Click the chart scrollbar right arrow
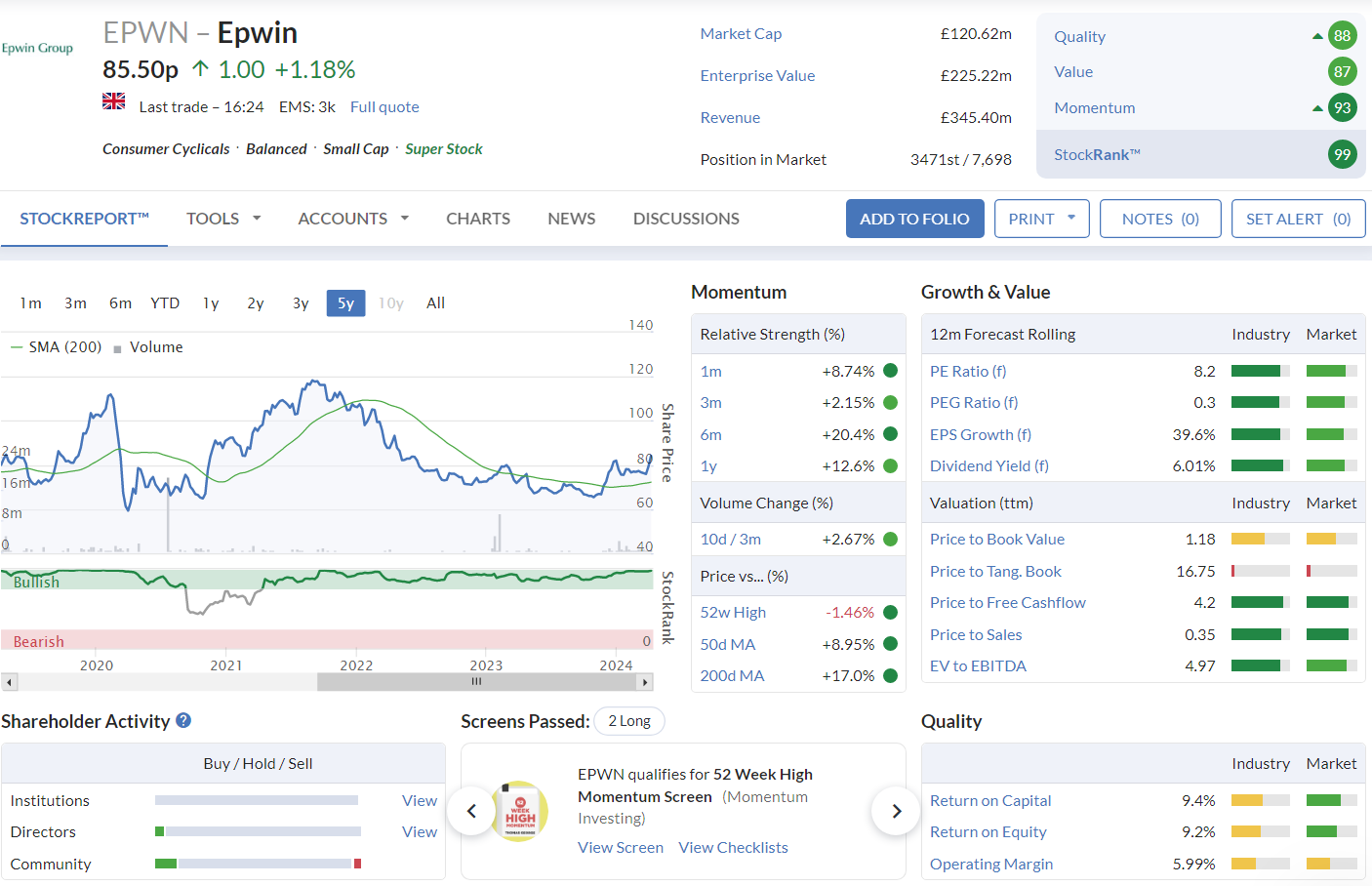1372x886 pixels. [x=644, y=682]
